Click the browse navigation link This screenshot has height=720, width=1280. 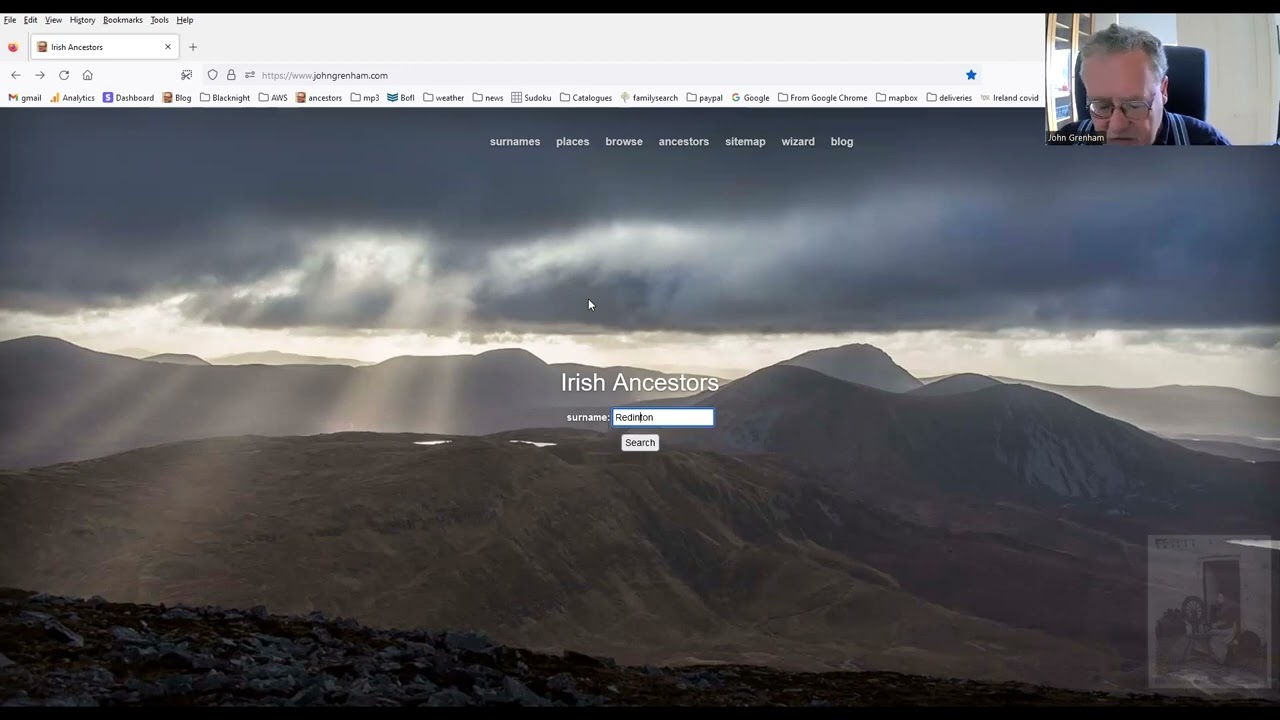[624, 142]
